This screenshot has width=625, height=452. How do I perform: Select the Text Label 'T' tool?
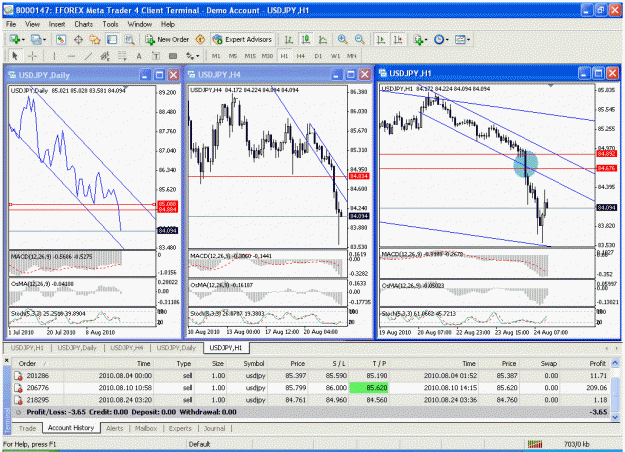tap(156, 56)
